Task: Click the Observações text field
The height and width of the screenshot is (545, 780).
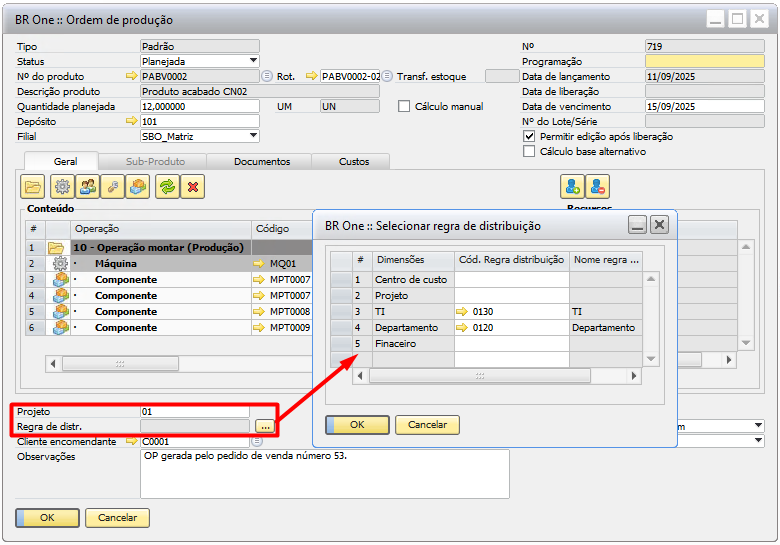Action: [x=324, y=473]
